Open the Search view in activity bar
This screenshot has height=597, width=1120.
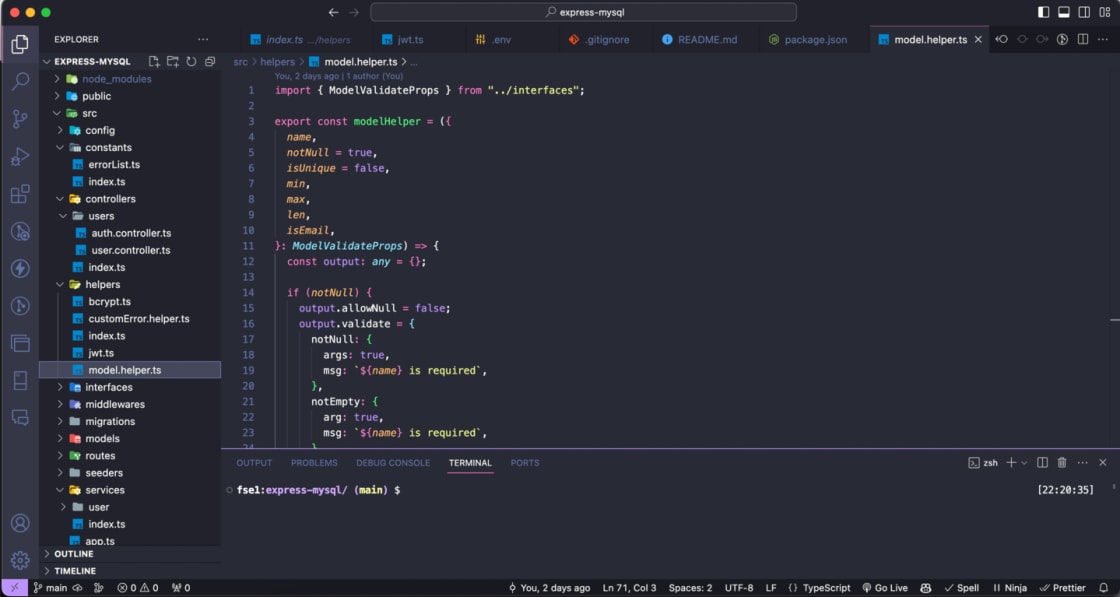(20, 81)
